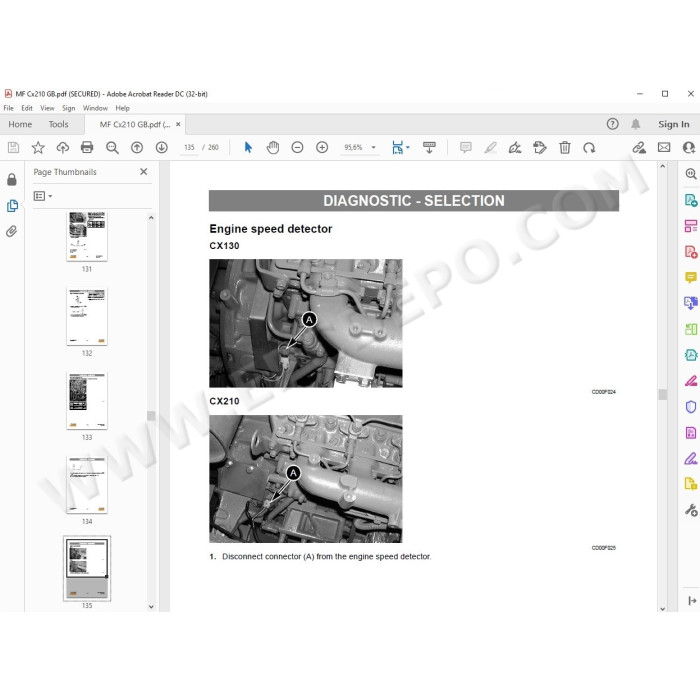Choose the arrow selection tool
This screenshot has width=700, height=700.
click(248, 147)
